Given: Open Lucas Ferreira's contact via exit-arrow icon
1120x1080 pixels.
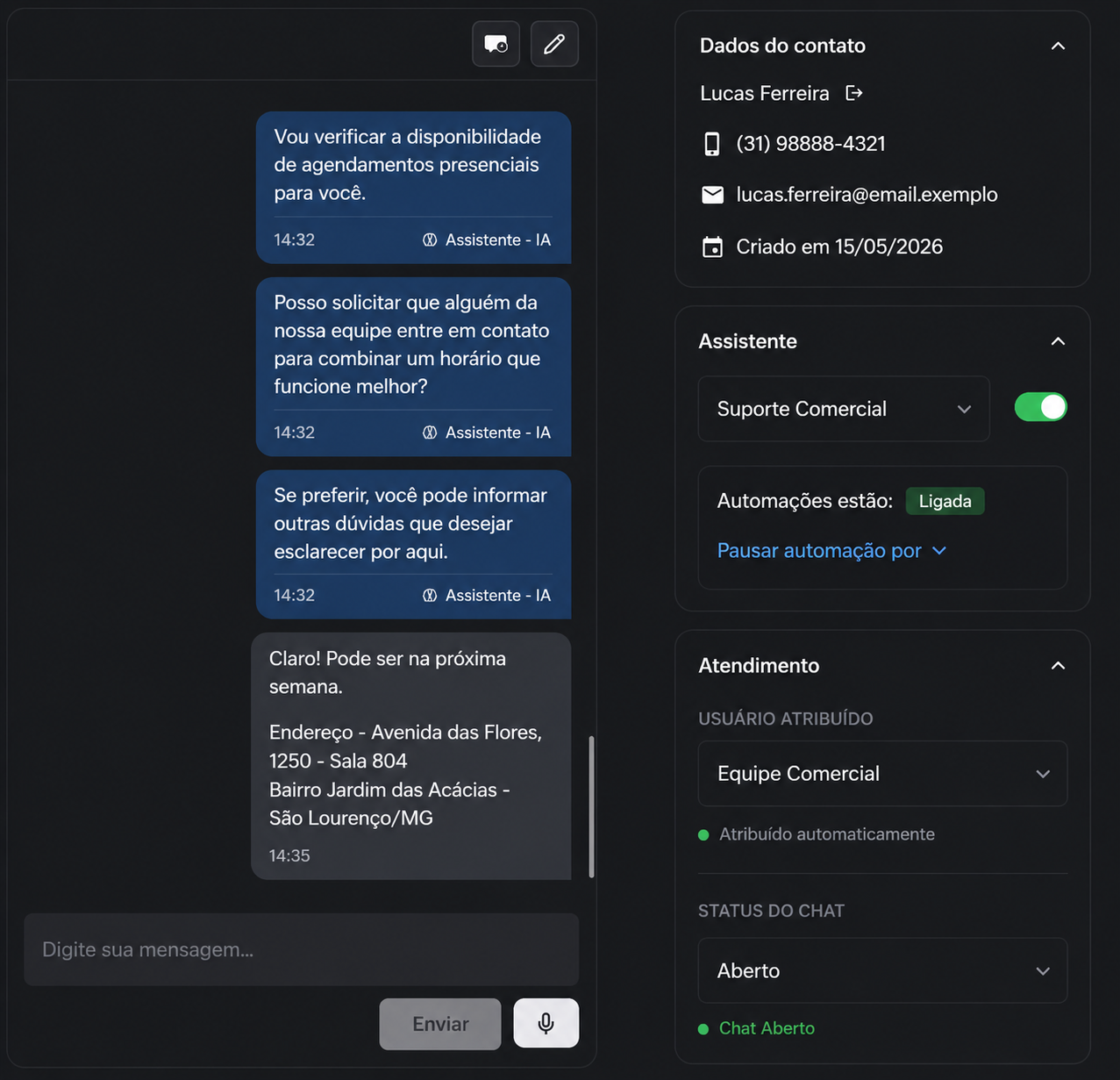Looking at the screenshot, I should (x=854, y=93).
